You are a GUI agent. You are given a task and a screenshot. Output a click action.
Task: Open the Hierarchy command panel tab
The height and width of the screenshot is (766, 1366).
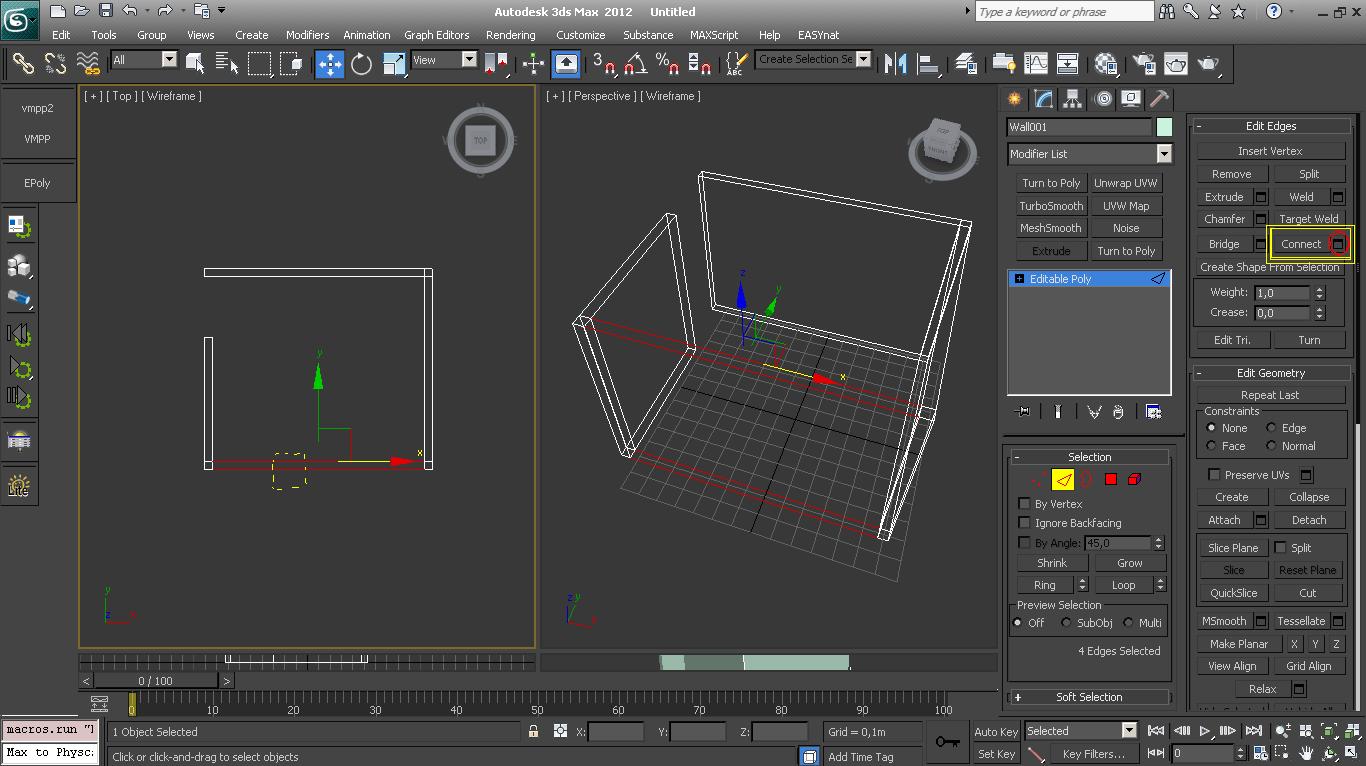pos(1072,99)
